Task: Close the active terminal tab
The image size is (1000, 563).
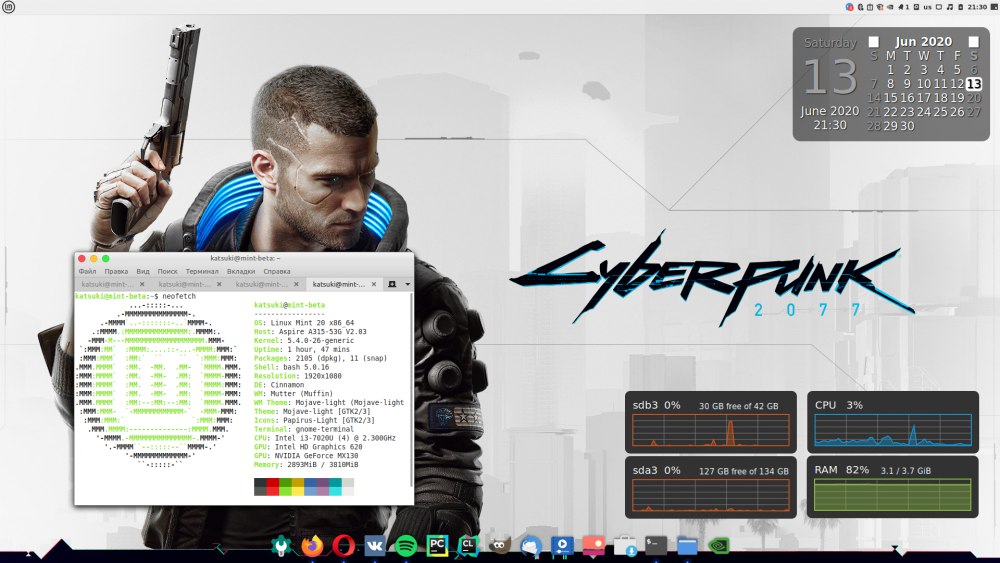Action: 374,284
